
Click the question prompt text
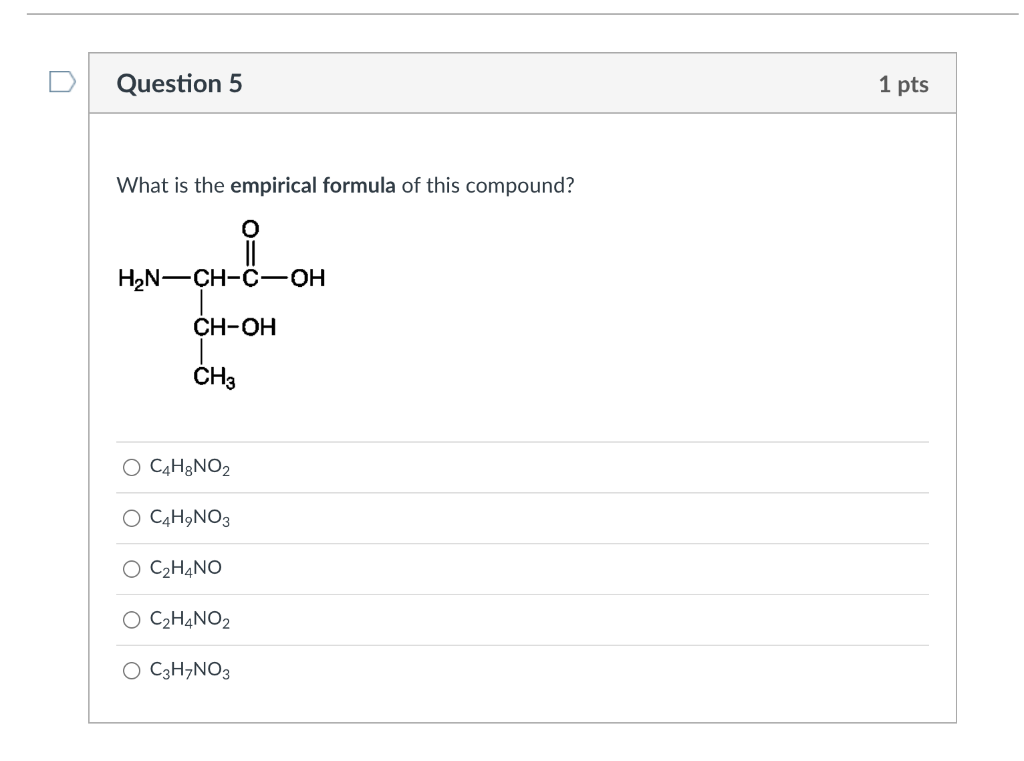click(x=344, y=183)
